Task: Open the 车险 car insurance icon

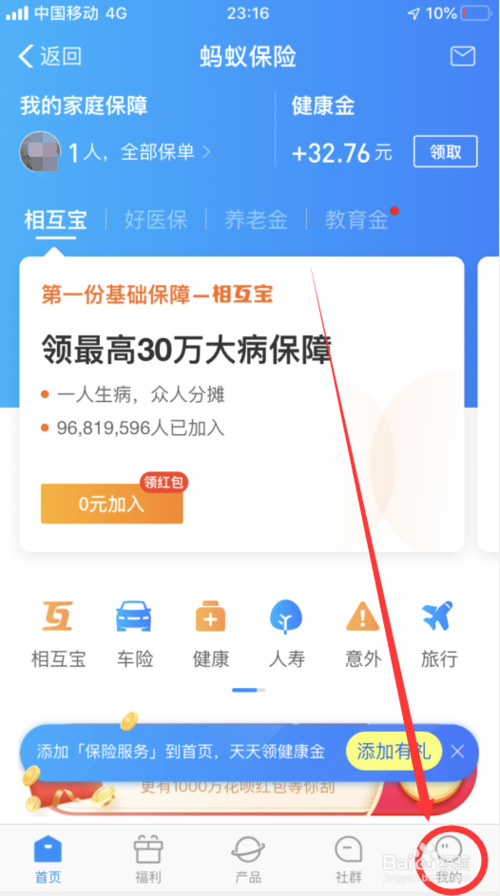Action: point(134,616)
